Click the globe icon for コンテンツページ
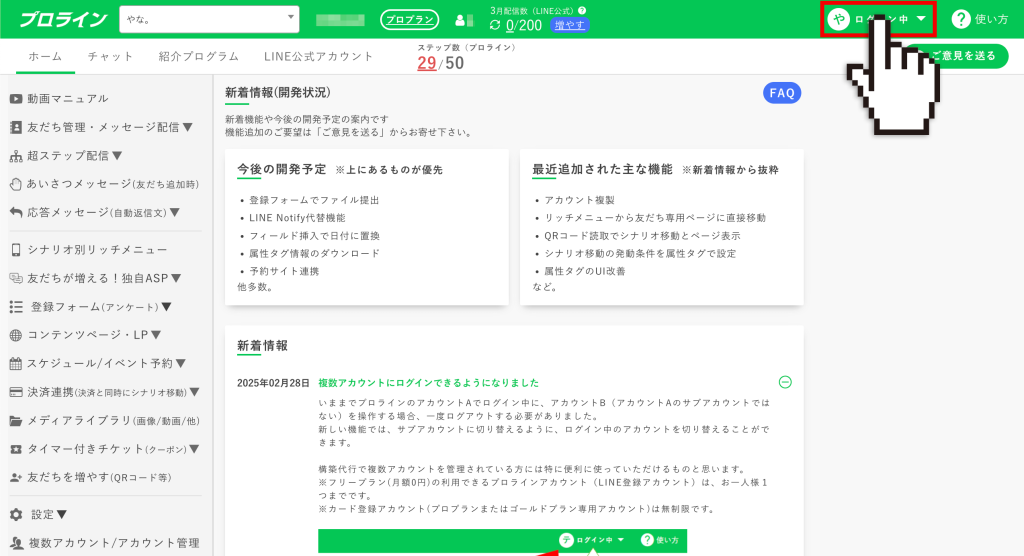 [x=16, y=335]
